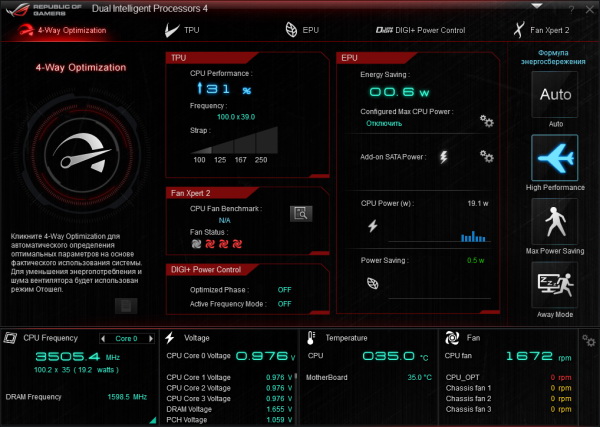The width and height of the screenshot is (600, 427).
Task: Open monitor settings gear at bottom right
Action: (589, 340)
